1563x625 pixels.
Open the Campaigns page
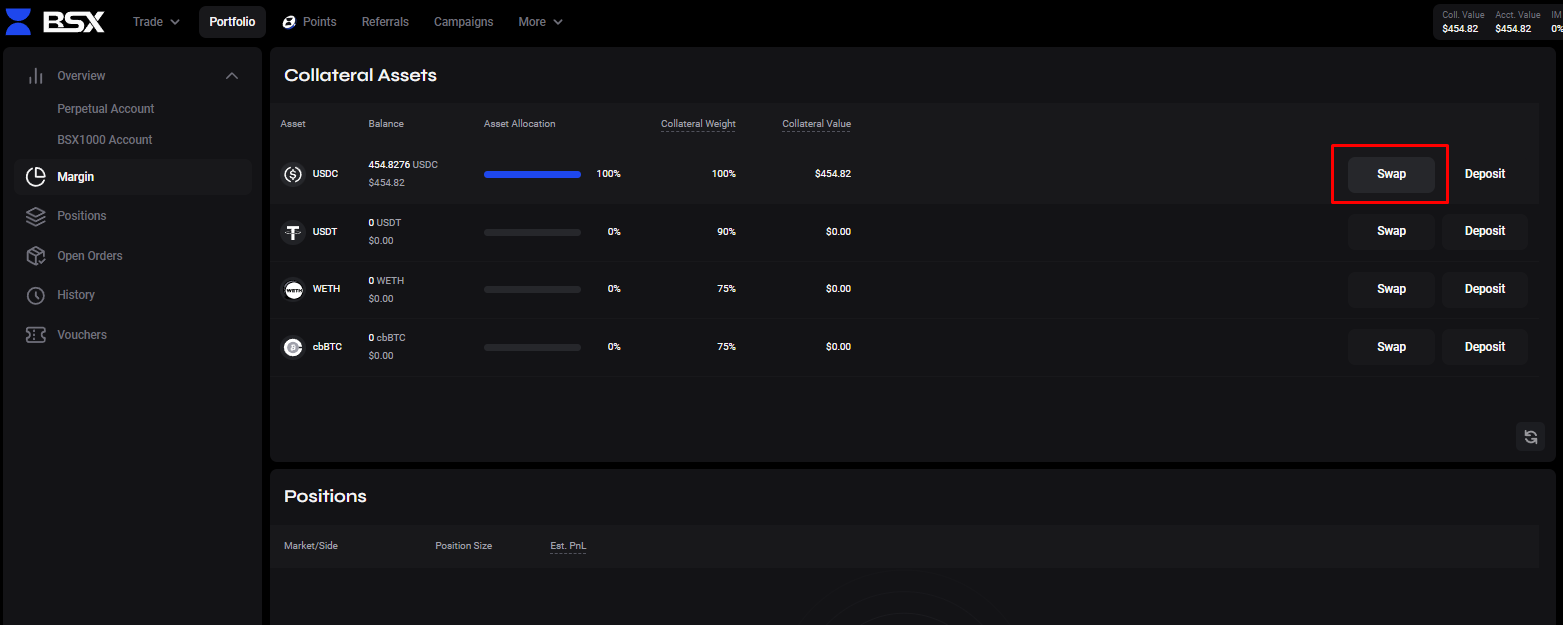[x=463, y=22]
